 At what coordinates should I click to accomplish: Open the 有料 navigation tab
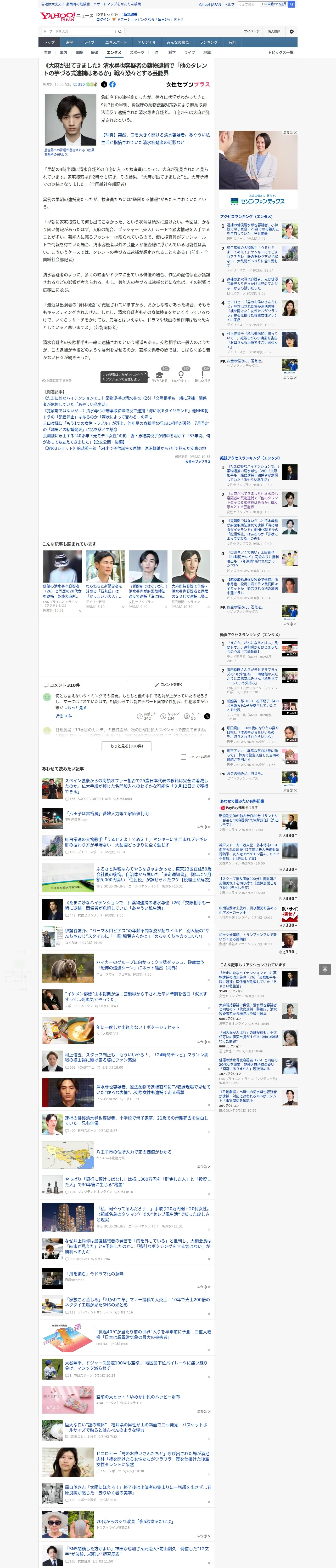click(x=232, y=43)
